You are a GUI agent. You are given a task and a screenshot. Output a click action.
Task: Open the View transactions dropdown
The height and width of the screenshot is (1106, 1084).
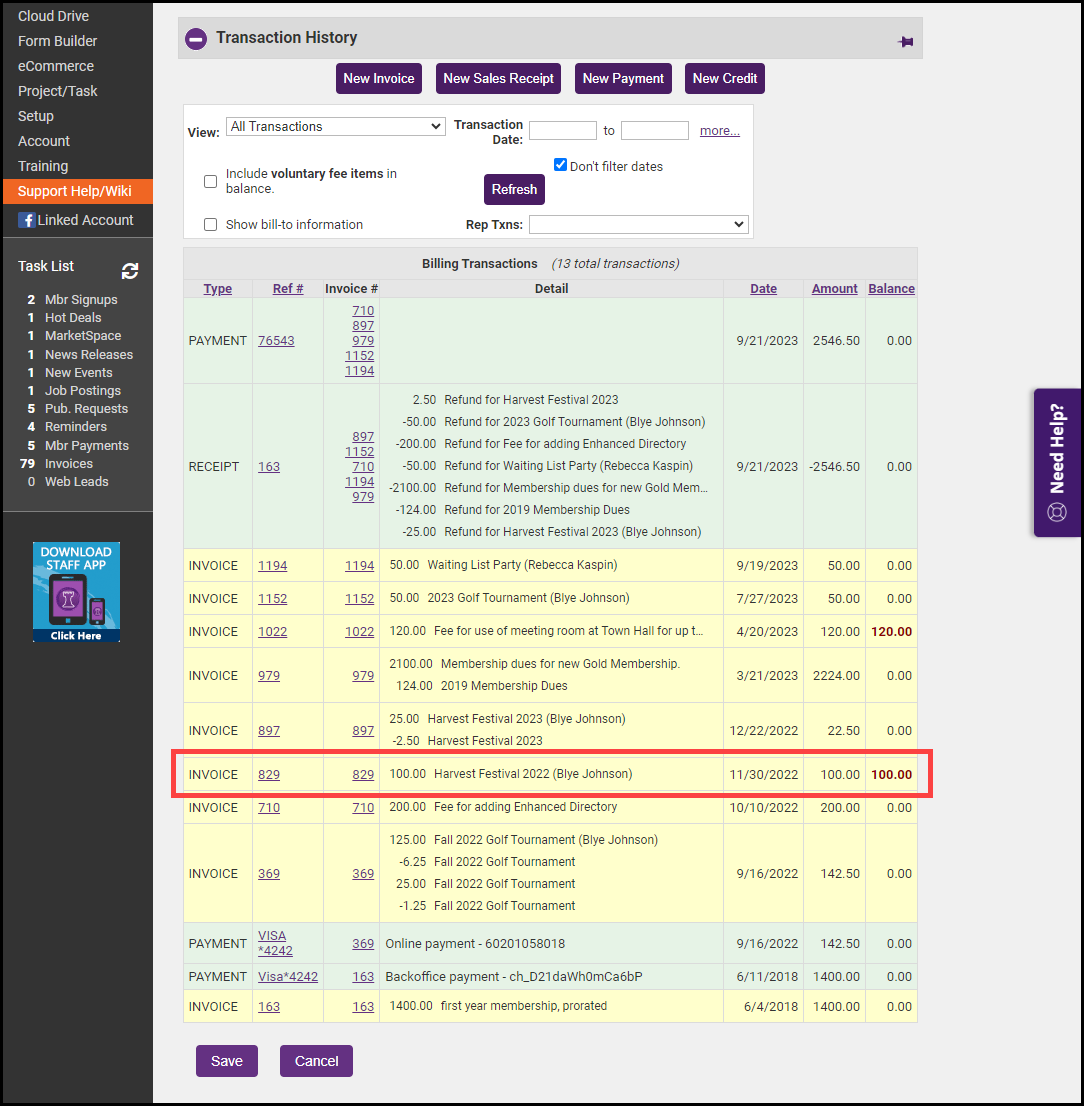pyautogui.click(x=335, y=127)
